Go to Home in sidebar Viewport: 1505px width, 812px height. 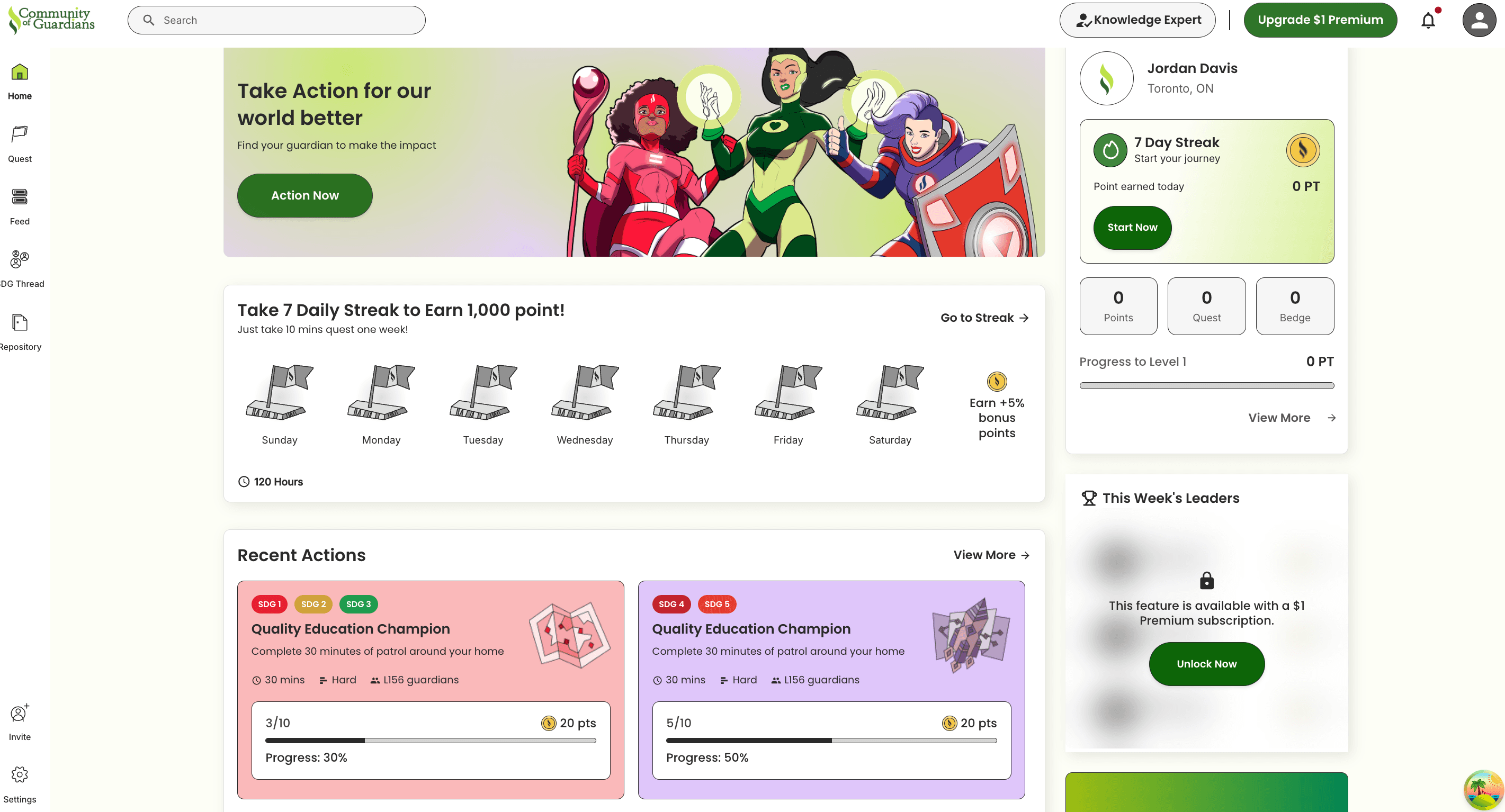point(20,80)
